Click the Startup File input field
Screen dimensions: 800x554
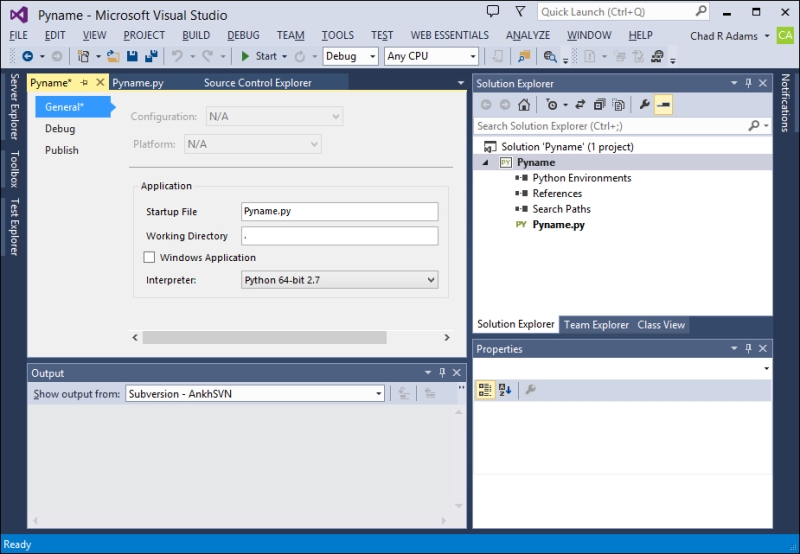[339, 211]
